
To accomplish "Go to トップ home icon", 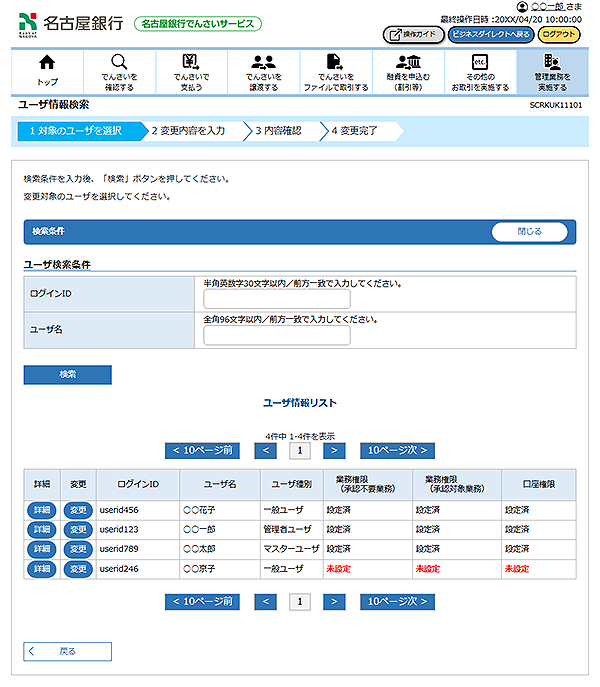I will 47,71.
